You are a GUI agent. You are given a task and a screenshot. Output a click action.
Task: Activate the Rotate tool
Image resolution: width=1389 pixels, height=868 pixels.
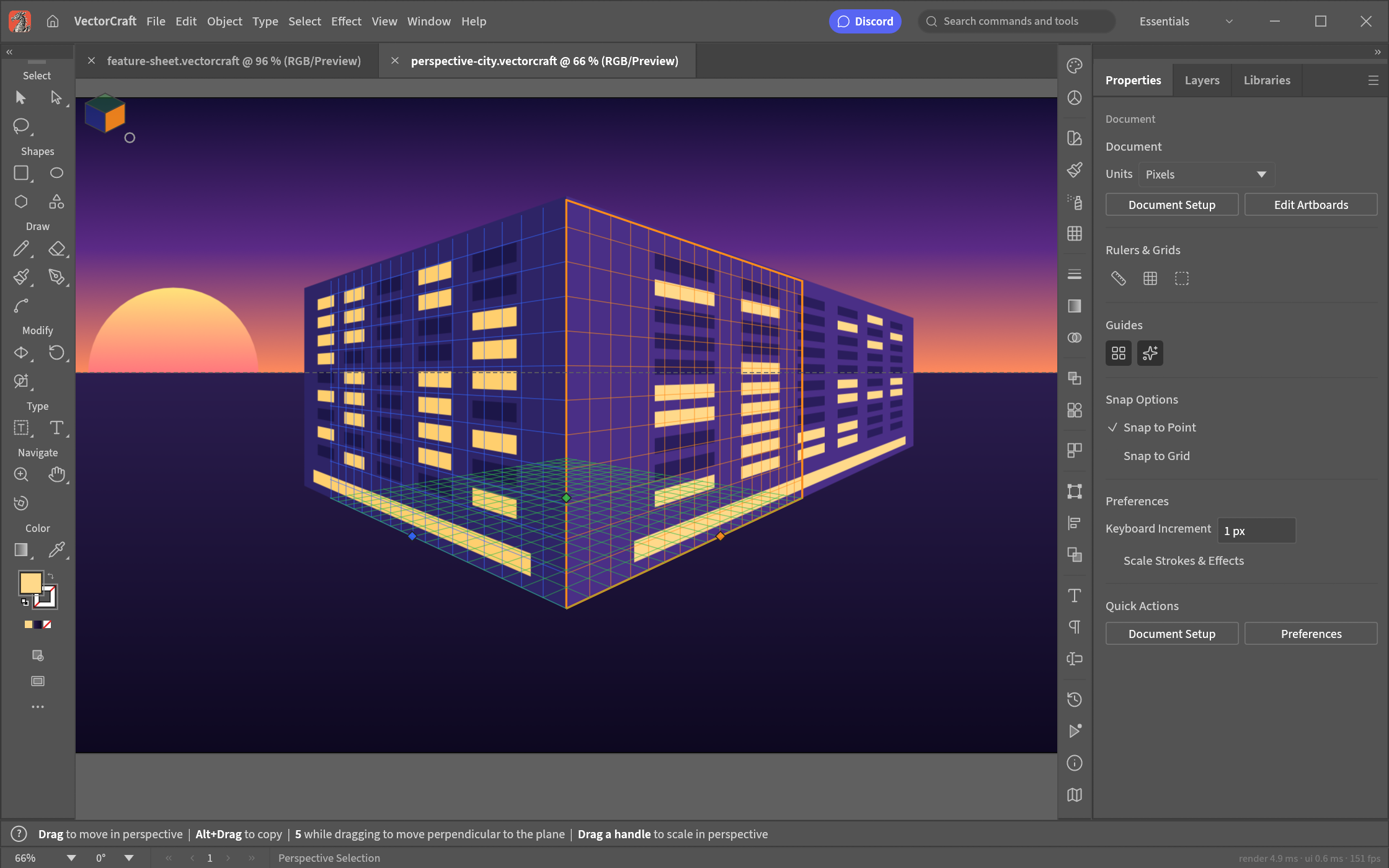(56, 353)
